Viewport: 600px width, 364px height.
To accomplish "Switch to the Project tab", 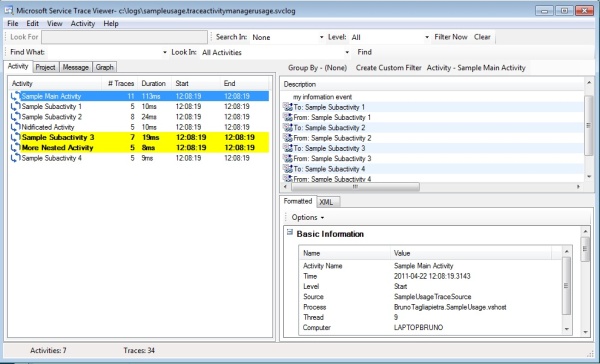I will (x=46, y=67).
